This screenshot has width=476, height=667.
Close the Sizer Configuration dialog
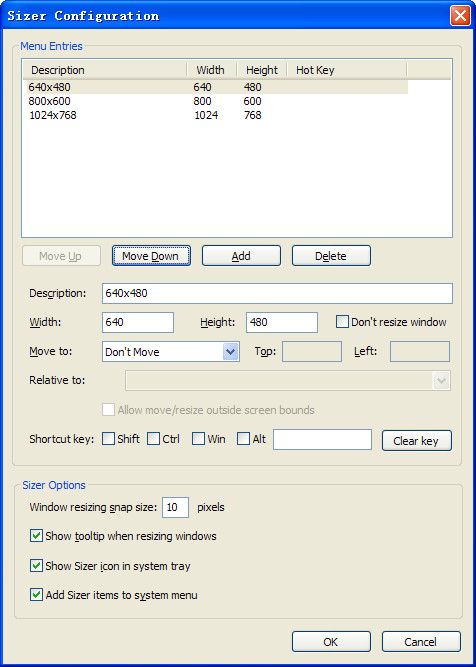(460, 16)
